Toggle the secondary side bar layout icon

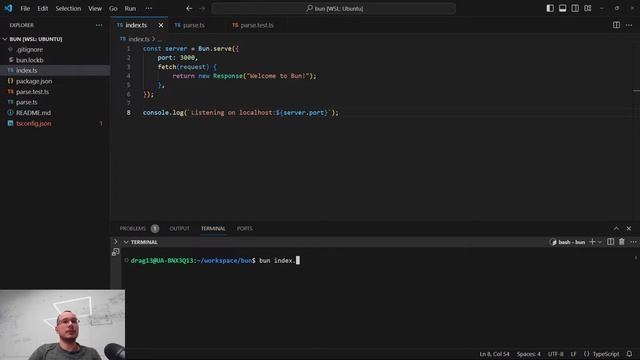(575, 8)
